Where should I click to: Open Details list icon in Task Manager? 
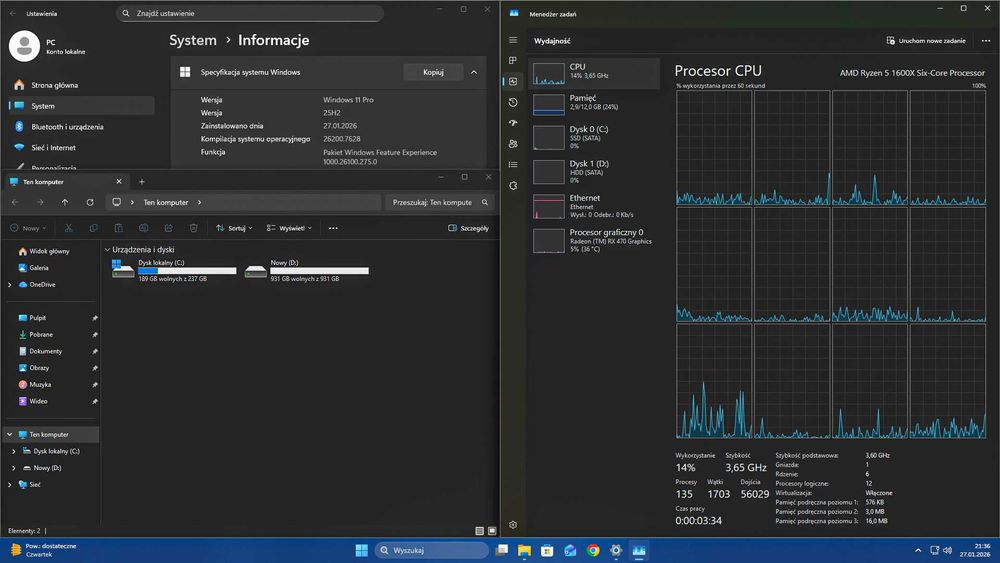click(513, 165)
